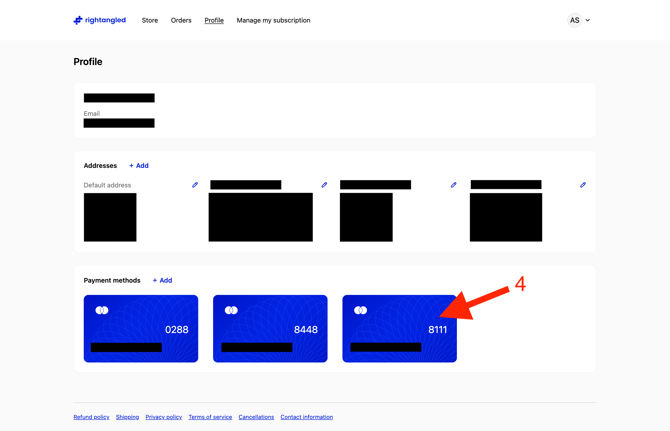Viewport: 670px width, 431px height.
Task: Open Contact information link
Action: coord(306,417)
